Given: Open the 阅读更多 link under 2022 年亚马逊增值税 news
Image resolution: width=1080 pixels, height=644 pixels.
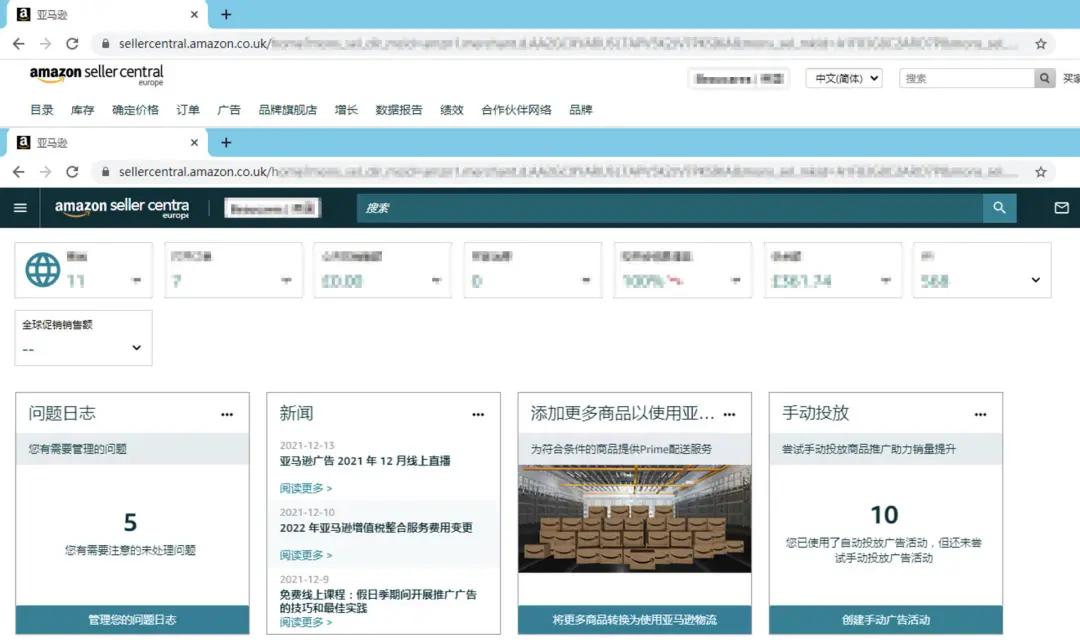Looking at the screenshot, I should click(x=303, y=554).
